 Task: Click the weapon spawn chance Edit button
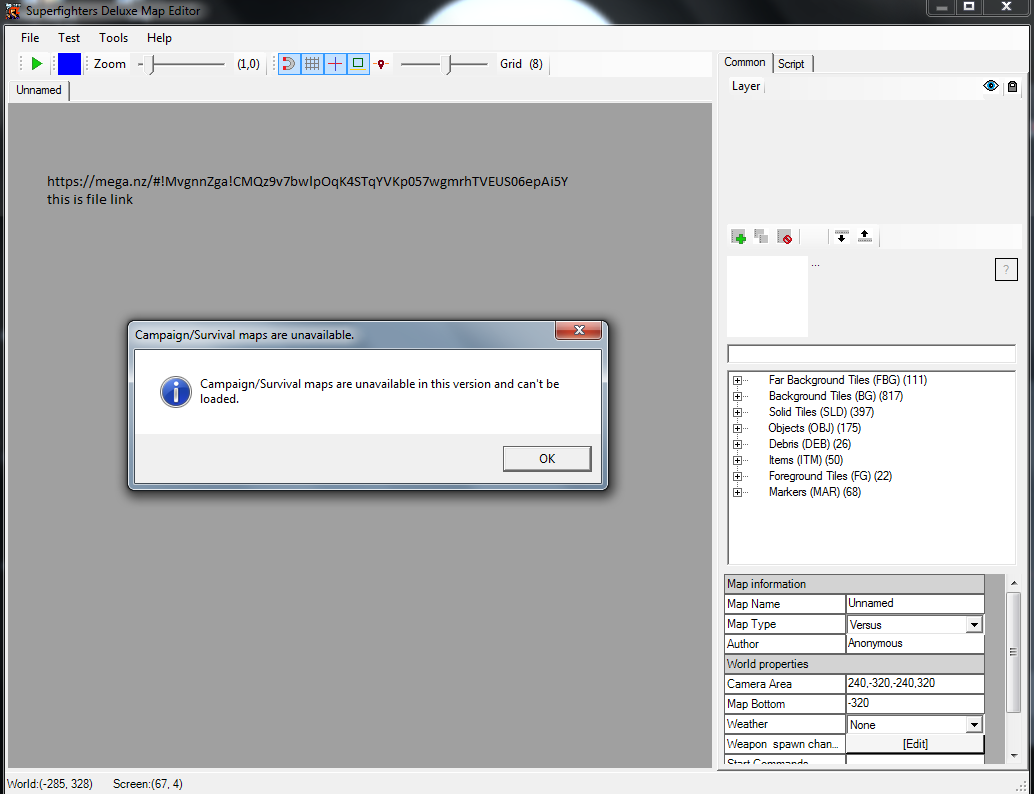point(915,744)
